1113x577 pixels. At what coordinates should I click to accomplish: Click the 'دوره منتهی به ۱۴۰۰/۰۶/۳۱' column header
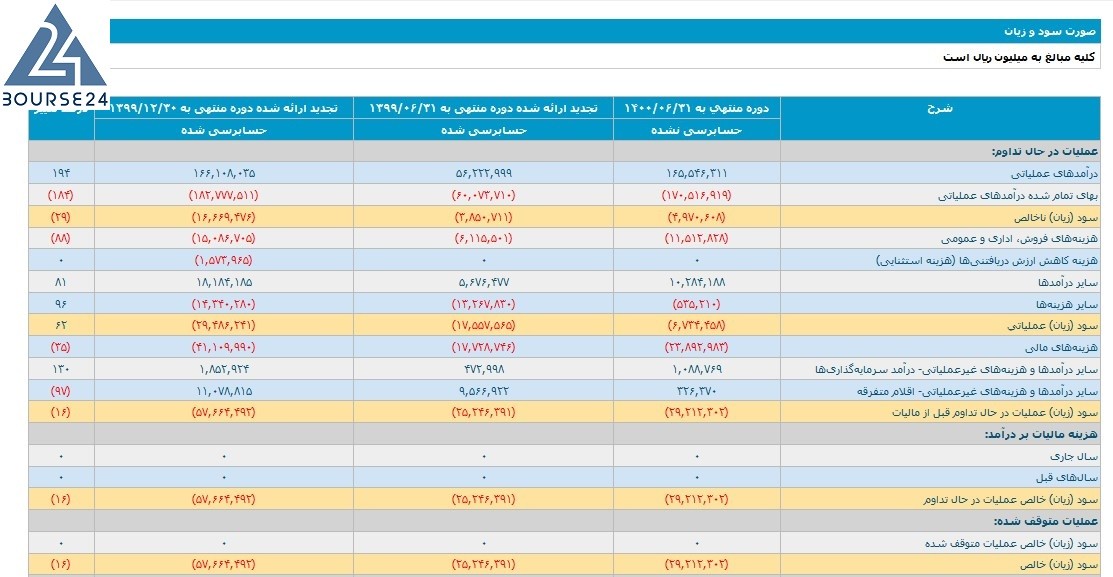[x=696, y=108]
